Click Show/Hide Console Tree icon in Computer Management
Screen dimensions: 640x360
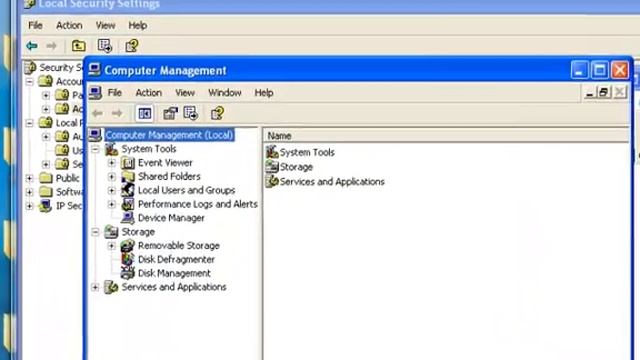pyautogui.click(x=144, y=113)
